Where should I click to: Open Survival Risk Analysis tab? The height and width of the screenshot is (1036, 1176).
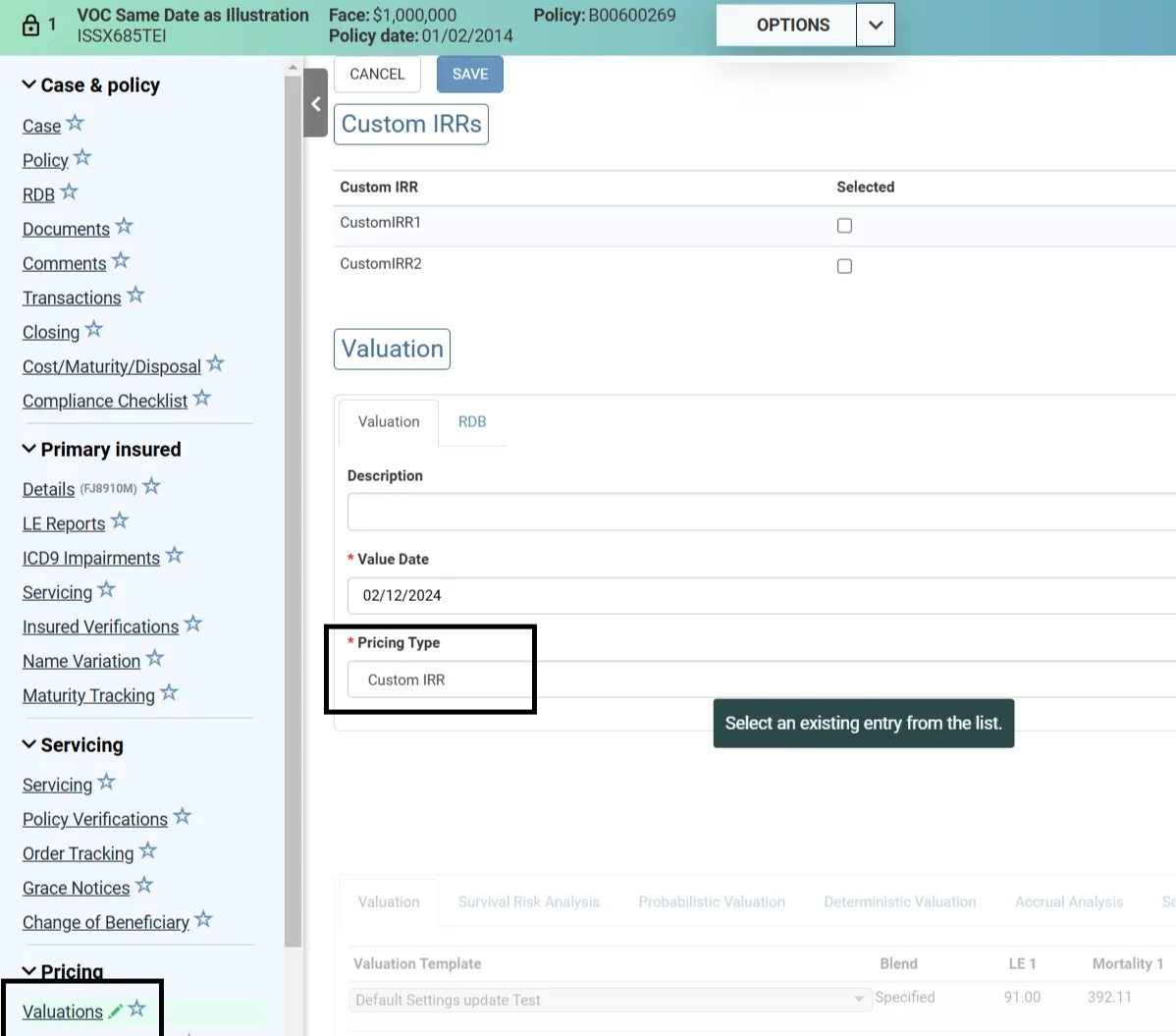pyautogui.click(x=528, y=901)
